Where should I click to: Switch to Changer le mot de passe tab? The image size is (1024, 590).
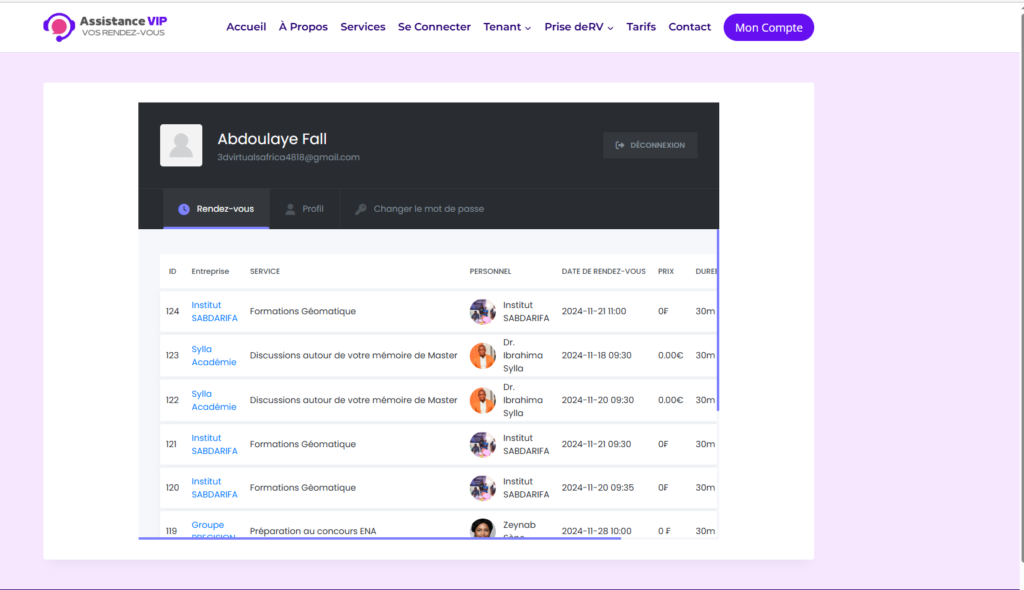click(x=428, y=209)
